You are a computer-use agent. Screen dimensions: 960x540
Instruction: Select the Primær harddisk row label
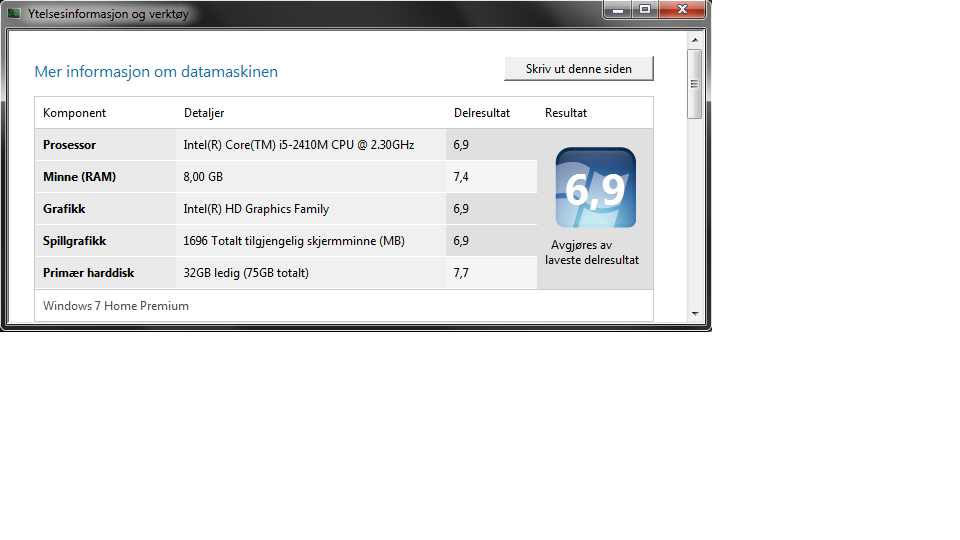(x=88, y=273)
